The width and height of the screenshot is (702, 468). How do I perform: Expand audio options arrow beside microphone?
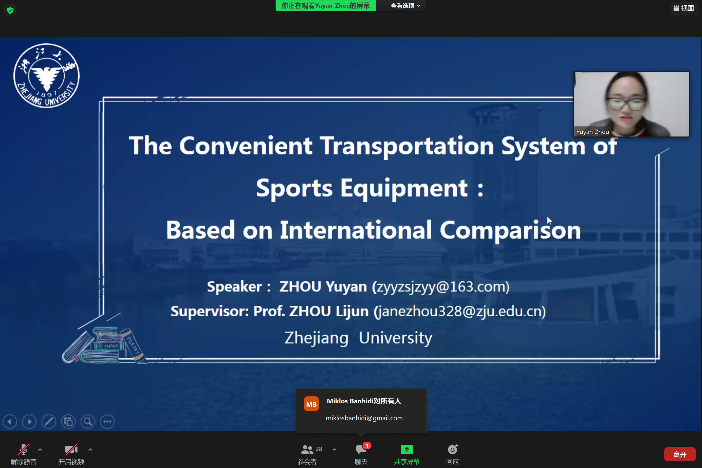pos(39,449)
